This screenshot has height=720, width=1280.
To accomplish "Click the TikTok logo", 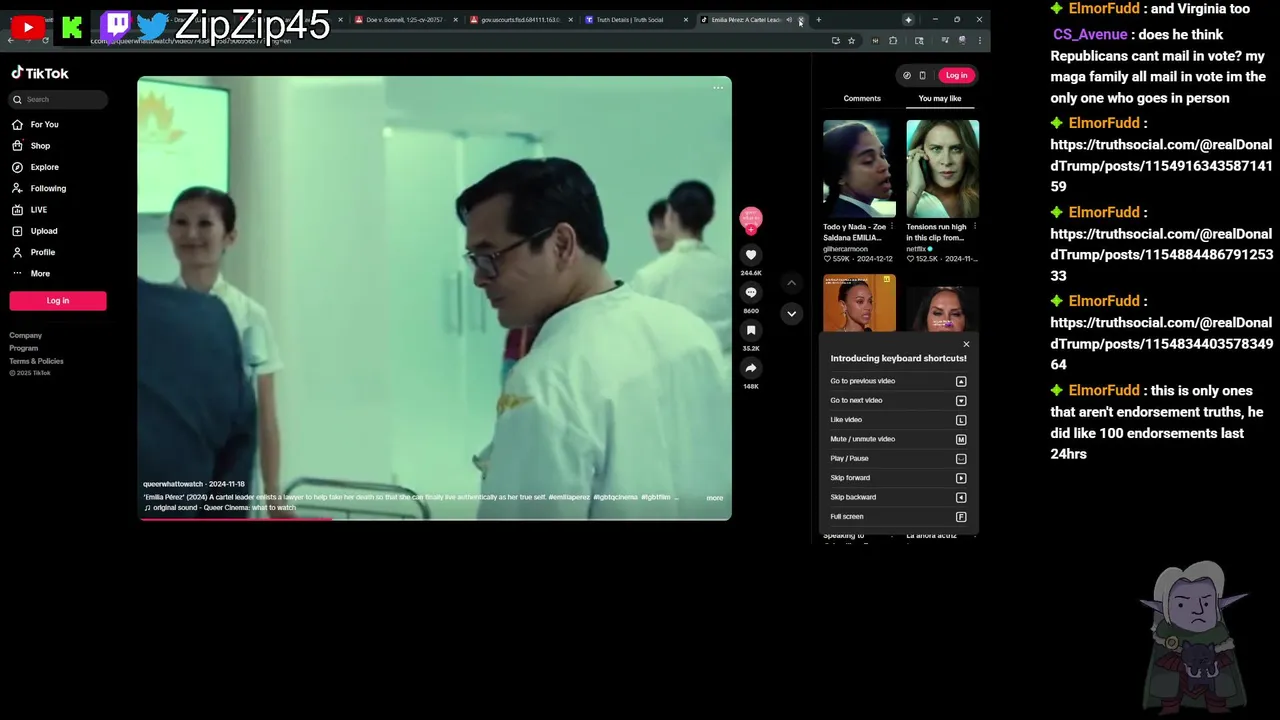I will (40, 73).
